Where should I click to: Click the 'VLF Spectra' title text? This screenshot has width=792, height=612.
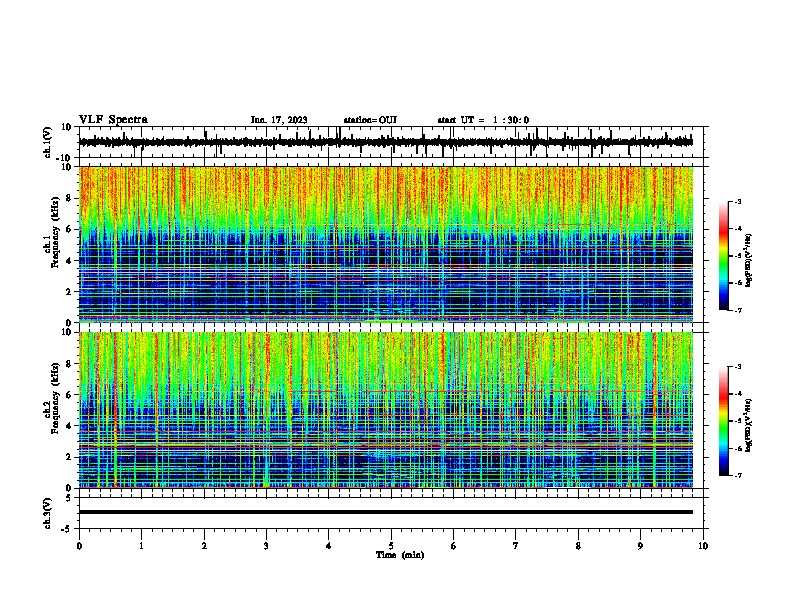click(113, 120)
